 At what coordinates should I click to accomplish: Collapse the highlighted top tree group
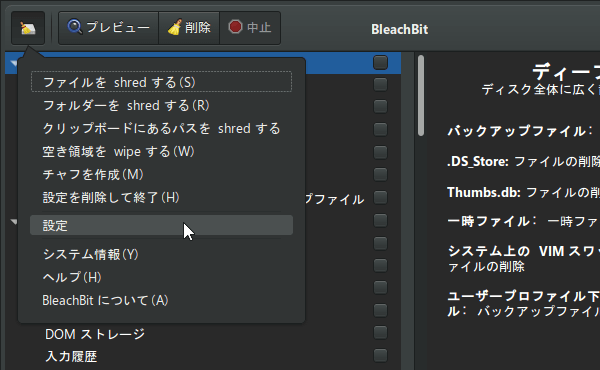[x=14, y=63]
